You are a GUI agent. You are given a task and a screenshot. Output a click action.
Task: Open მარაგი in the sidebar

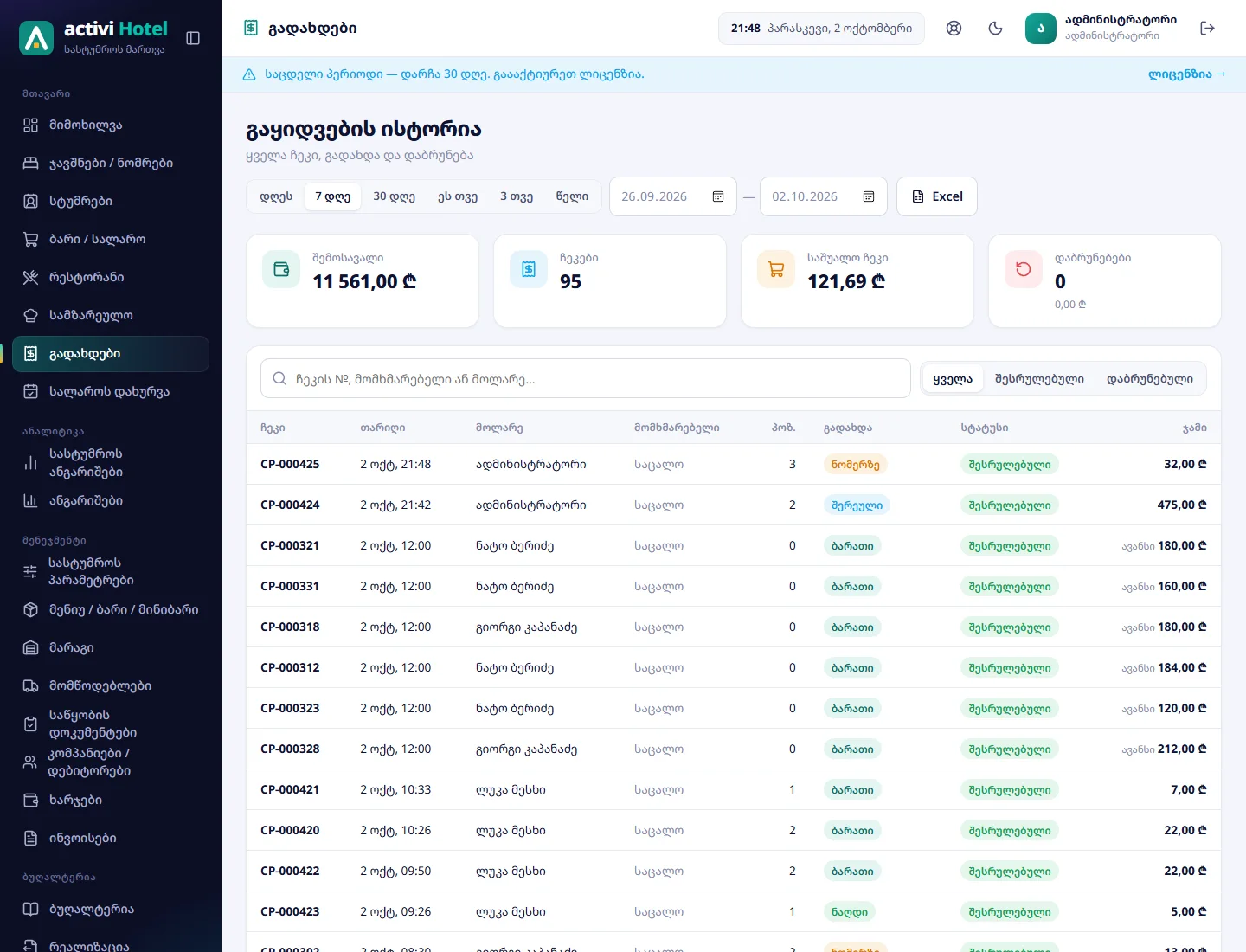[x=111, y=647]
